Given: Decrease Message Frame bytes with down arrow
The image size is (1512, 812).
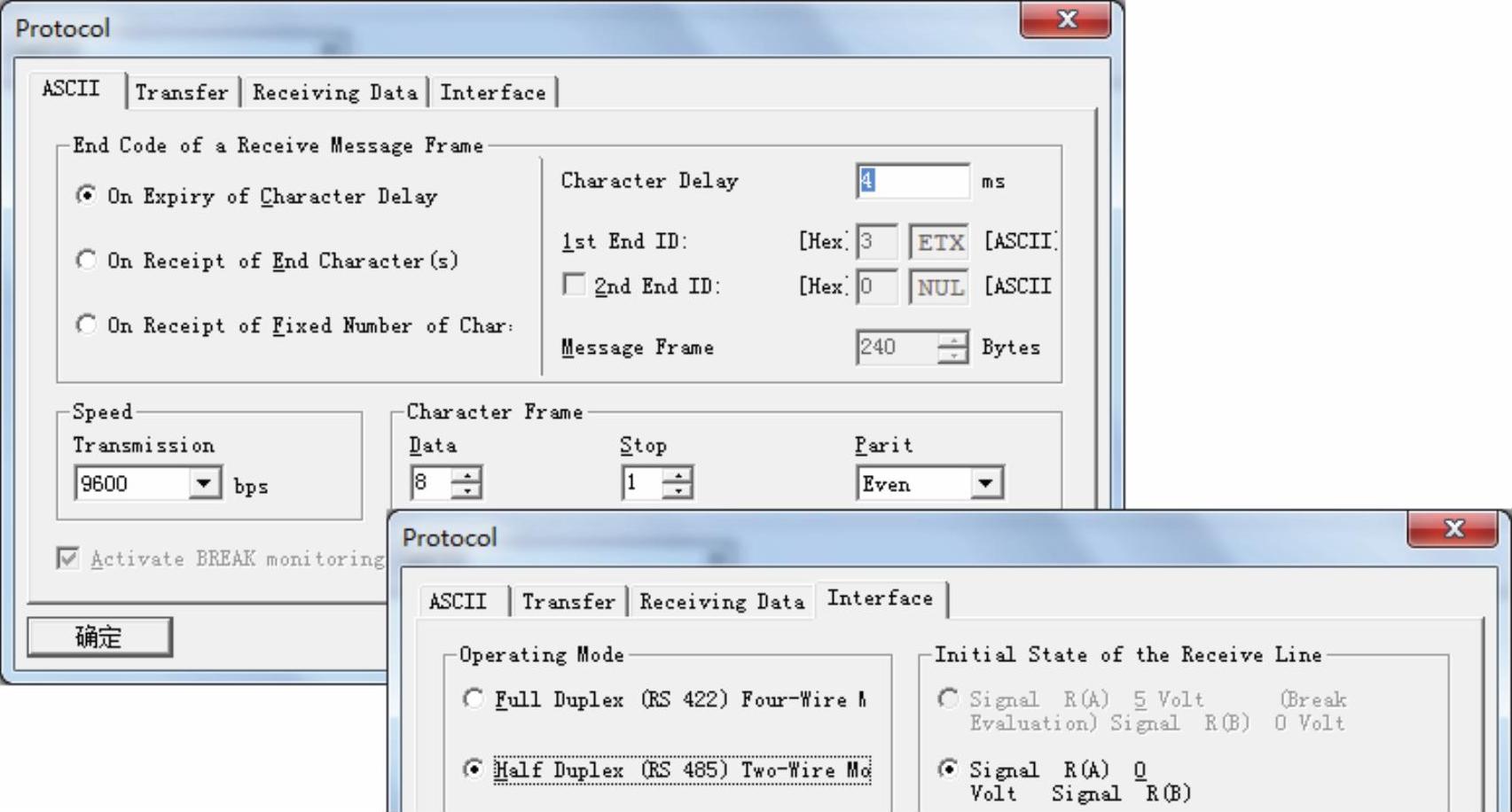Looking at the screenshot, I should point(952,355).
